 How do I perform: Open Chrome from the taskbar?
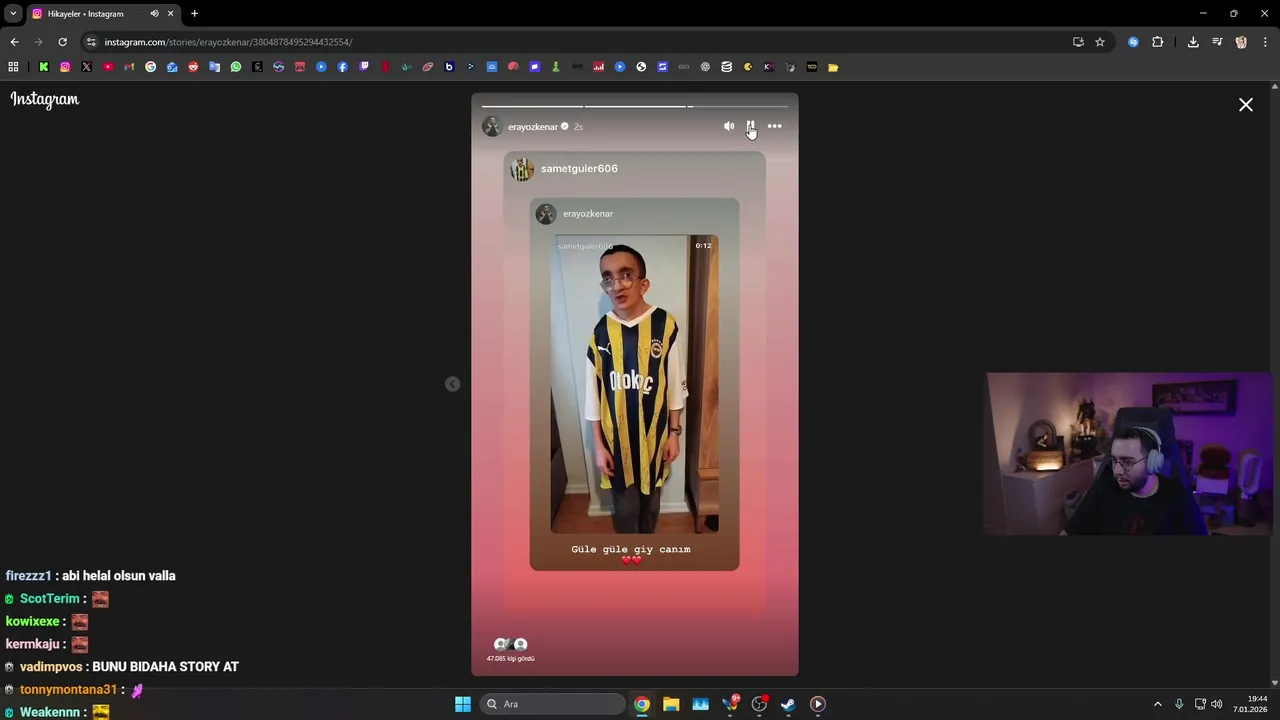642,704
